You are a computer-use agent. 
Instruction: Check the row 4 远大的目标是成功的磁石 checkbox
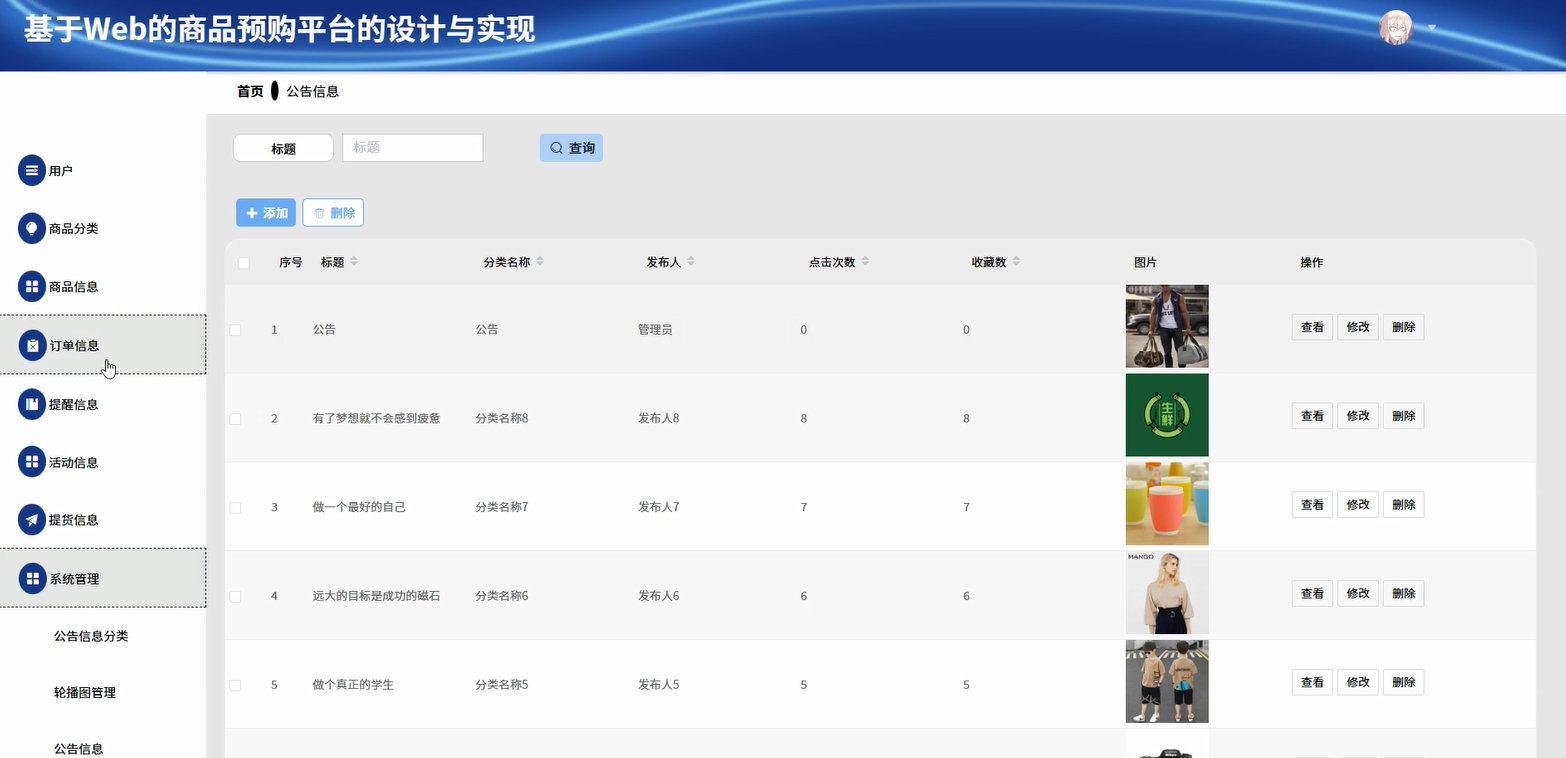pos(235,597)
